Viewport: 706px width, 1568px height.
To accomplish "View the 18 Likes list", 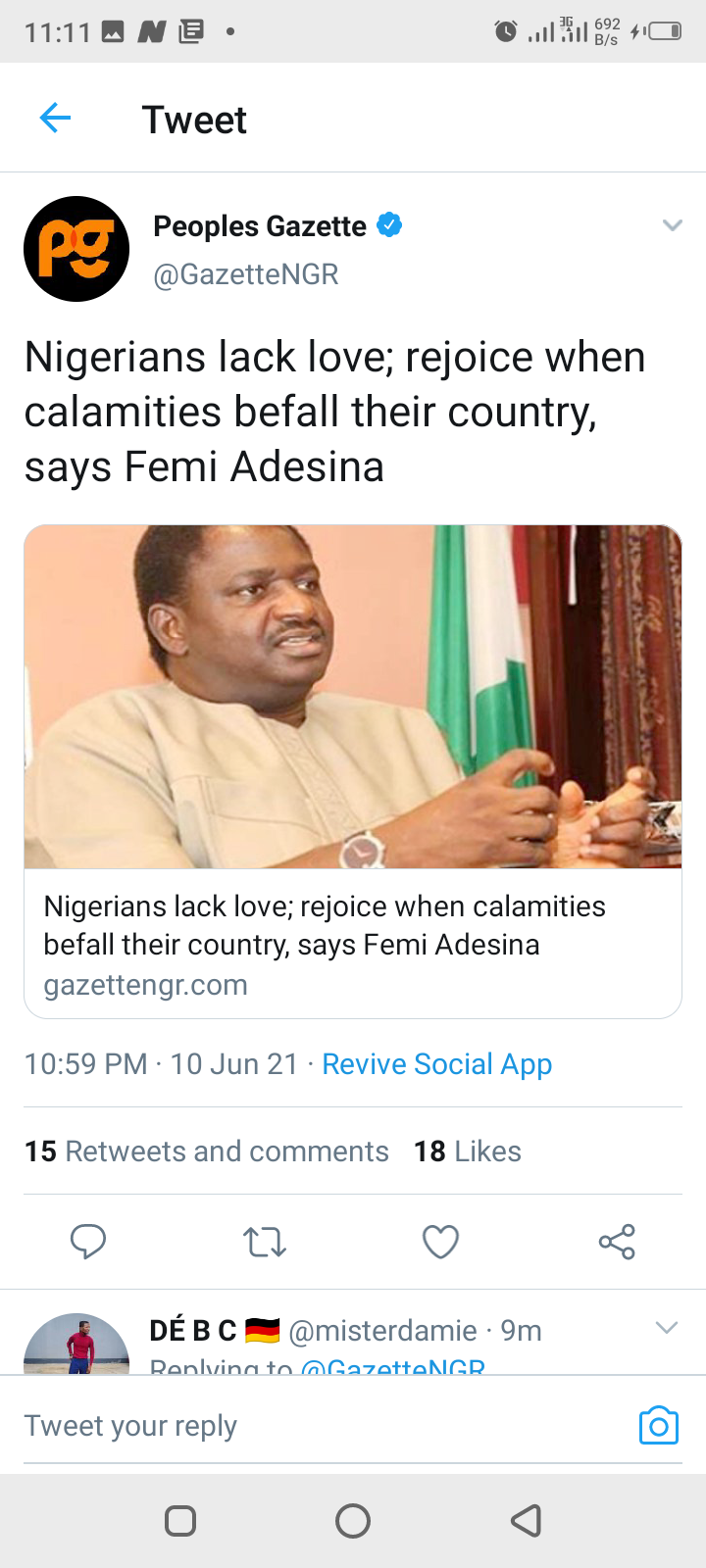I will pyautogui.click(x=468, y=1151).
